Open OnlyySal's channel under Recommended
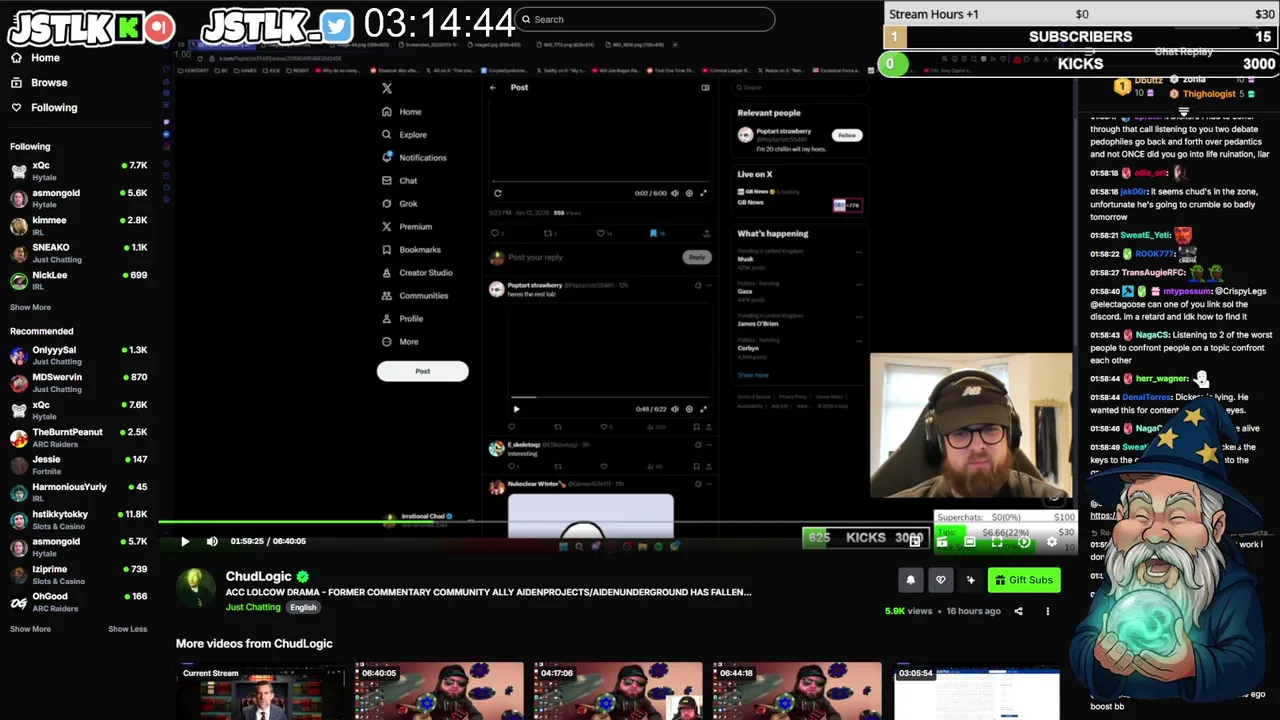1280x720 pixels. (x=78, y=355)
